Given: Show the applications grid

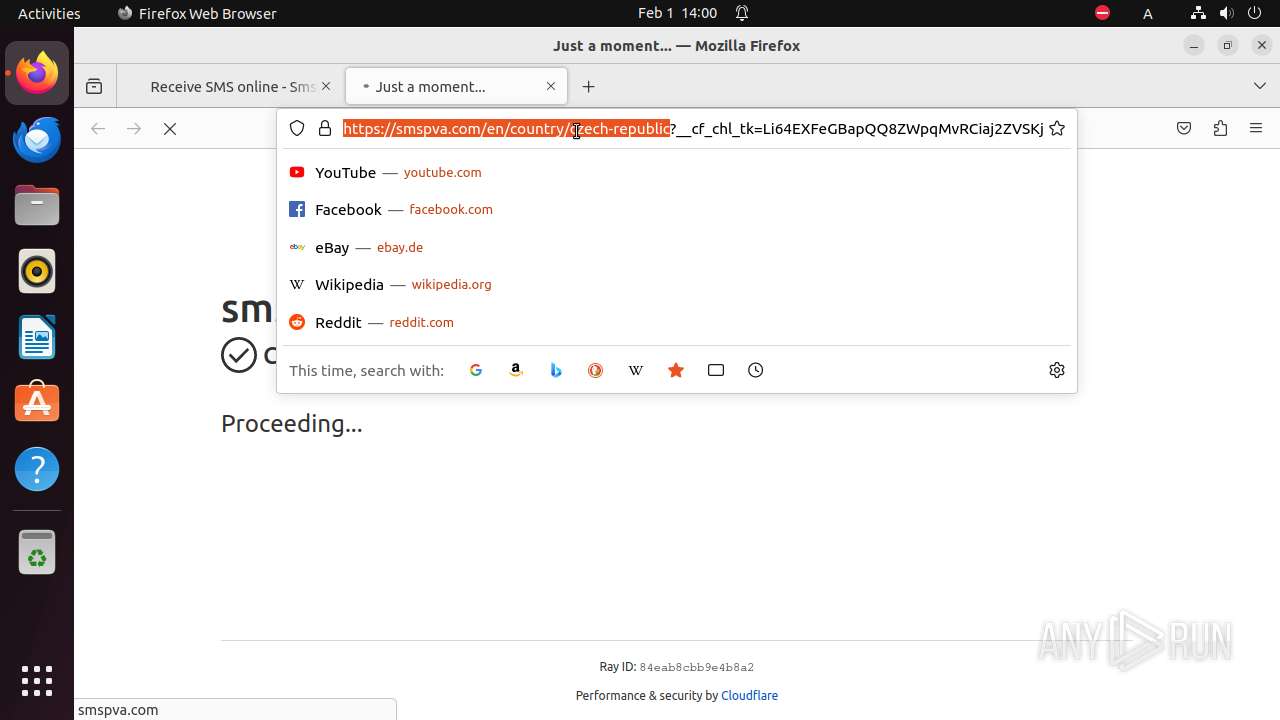Looking at the screenshot, I should [37, 681].
